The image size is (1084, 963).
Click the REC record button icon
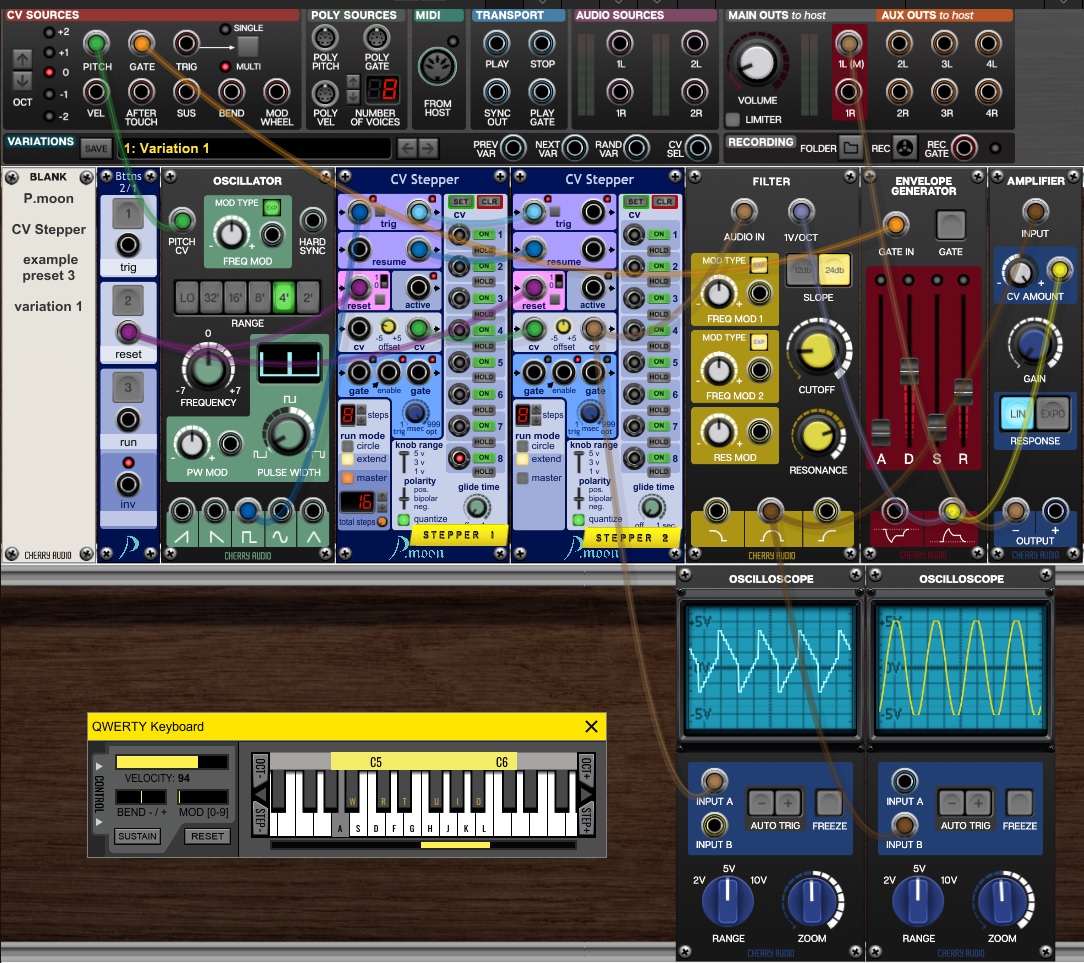click(904, 149)
